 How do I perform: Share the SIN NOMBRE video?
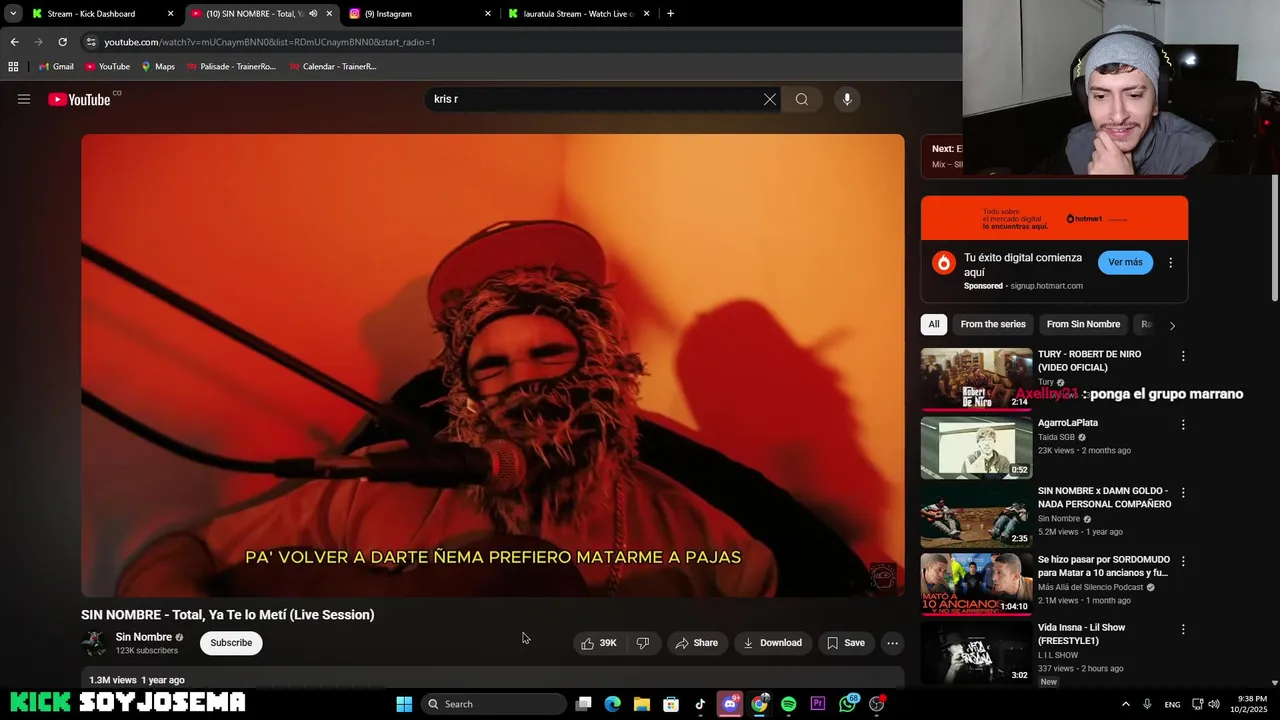696,643
